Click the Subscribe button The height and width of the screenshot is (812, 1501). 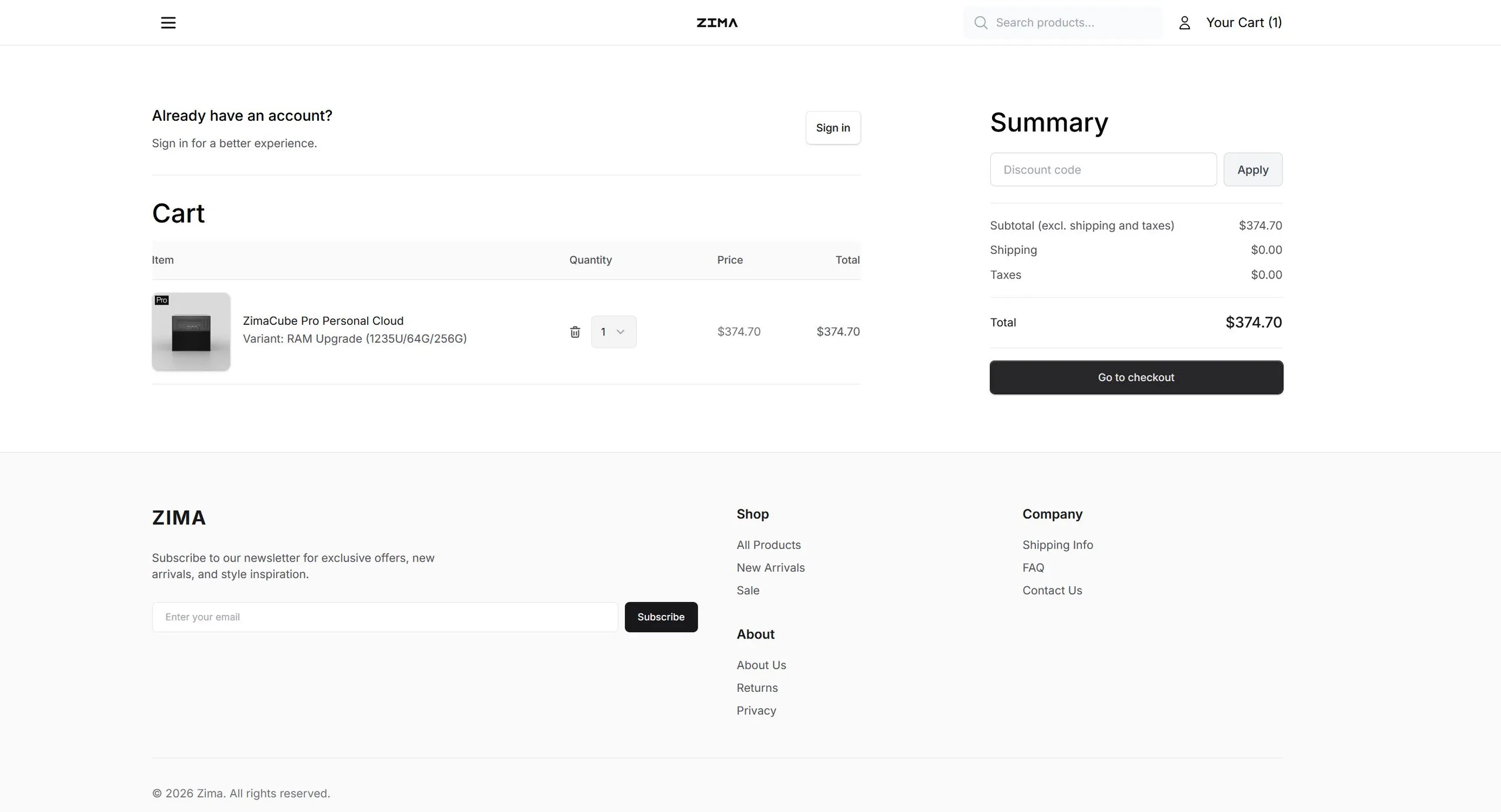pyautogui.click(x=661, y=617)
